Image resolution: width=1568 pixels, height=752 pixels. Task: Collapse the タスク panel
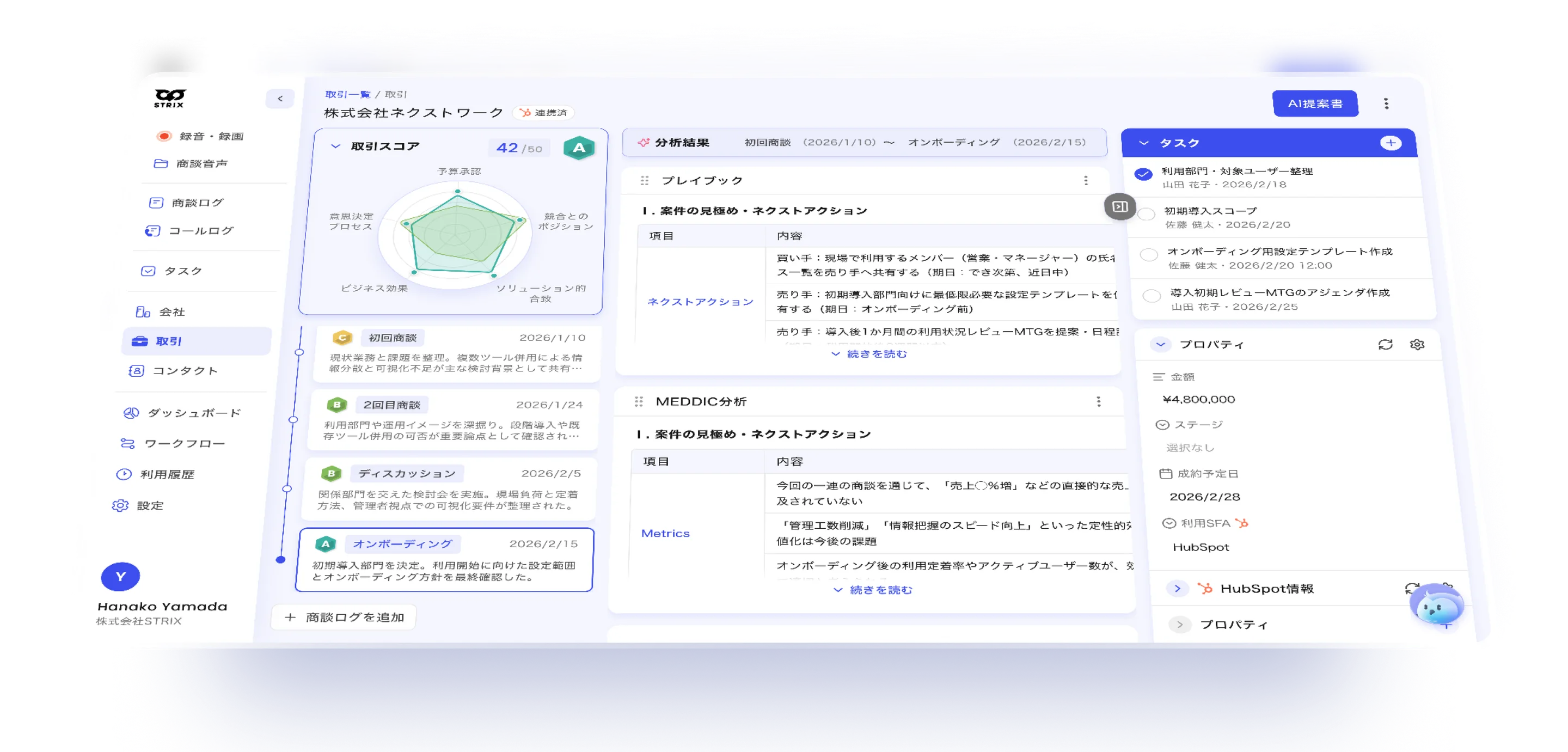pyautogui.click(x=1144, y=143)
